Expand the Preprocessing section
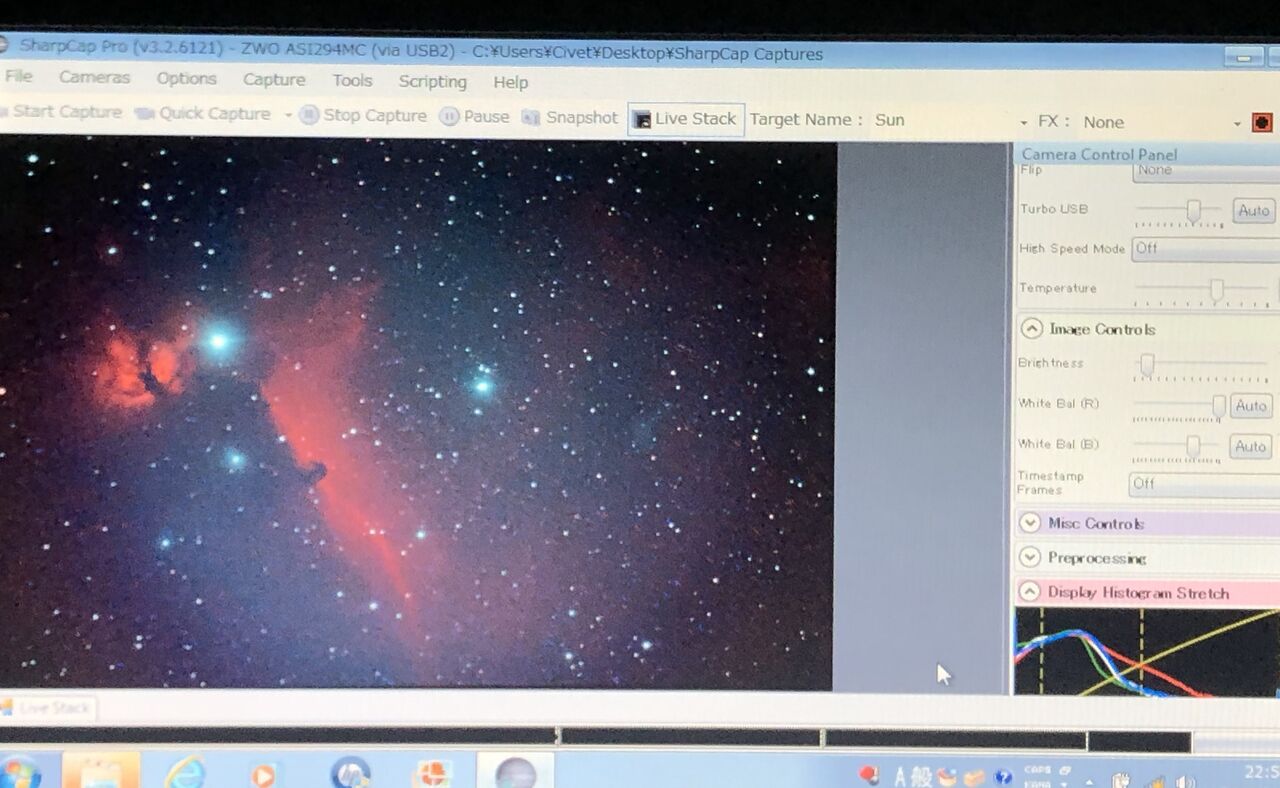Image resolution: width=1280 pixels, height=788 pixels. pyautogui.click(x=1029, y=557)
